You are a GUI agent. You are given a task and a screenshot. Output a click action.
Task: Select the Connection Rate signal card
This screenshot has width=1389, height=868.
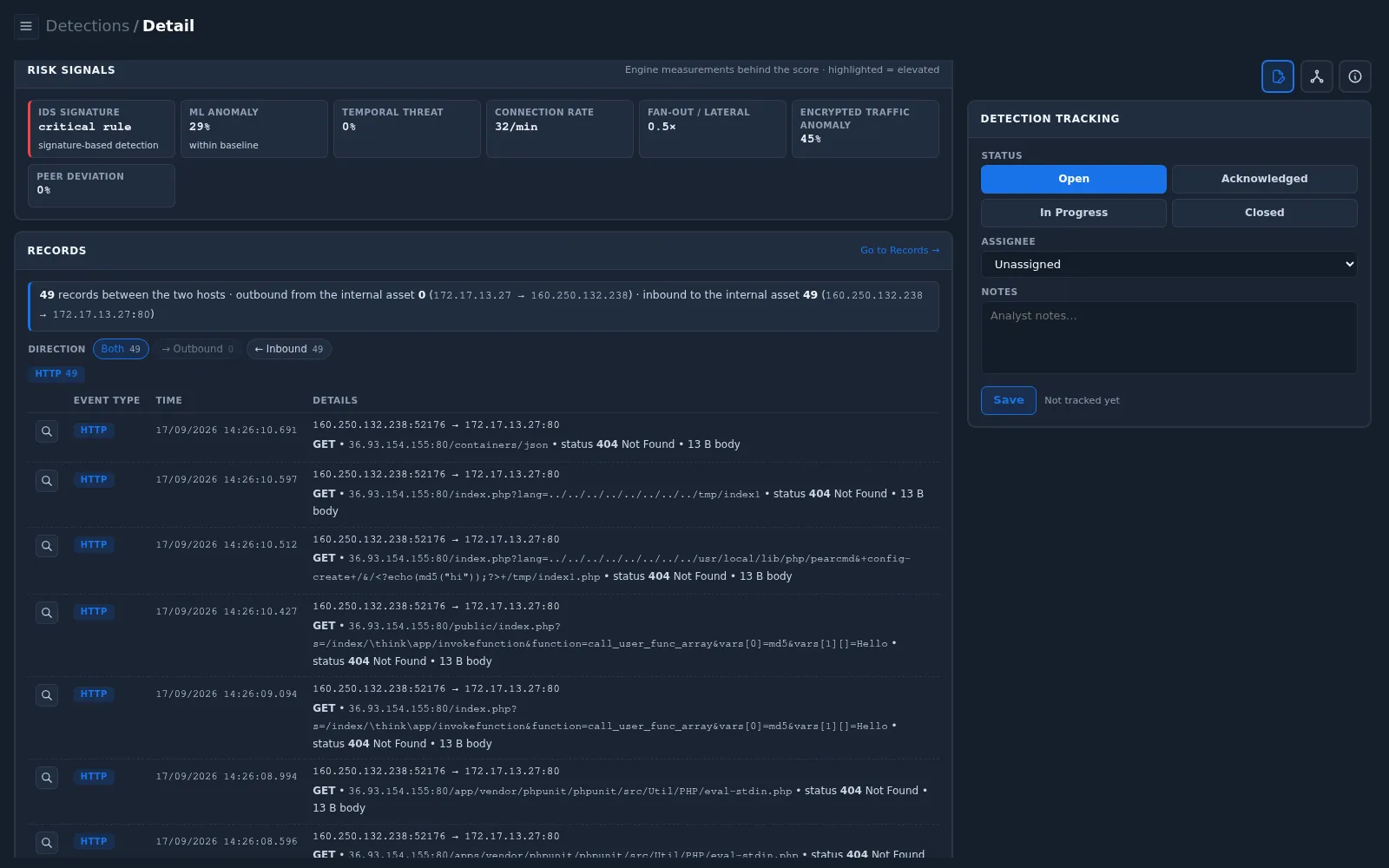[x=560, y=128]
